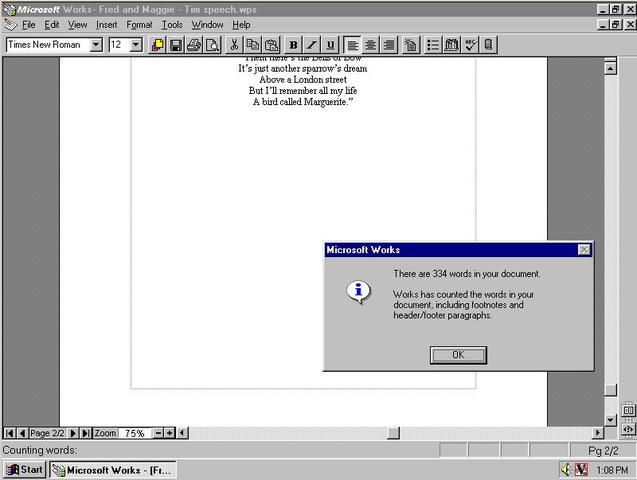Run the ABC spelling checker icon
Image resolution: width=637 pixels, height=480 pixels.
click(470, 45)
